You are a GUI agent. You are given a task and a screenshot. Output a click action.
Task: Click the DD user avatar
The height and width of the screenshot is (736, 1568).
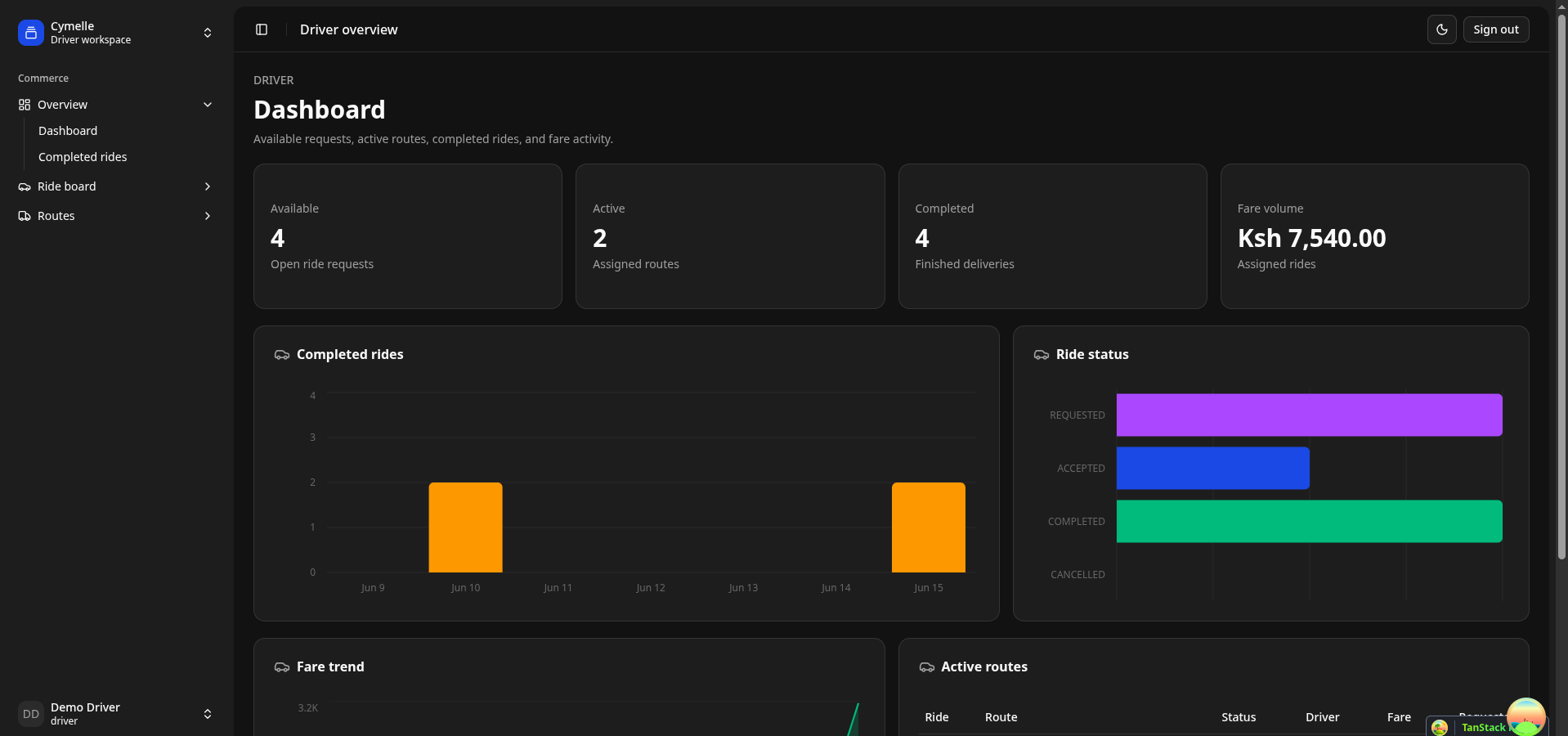click(31, 714)
